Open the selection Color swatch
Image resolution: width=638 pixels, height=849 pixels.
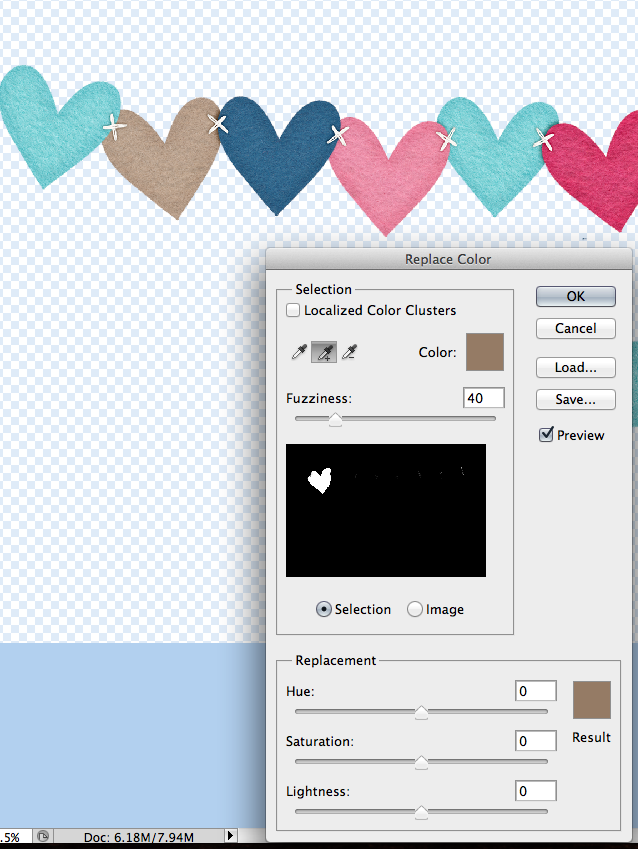[x=485, y=352]
